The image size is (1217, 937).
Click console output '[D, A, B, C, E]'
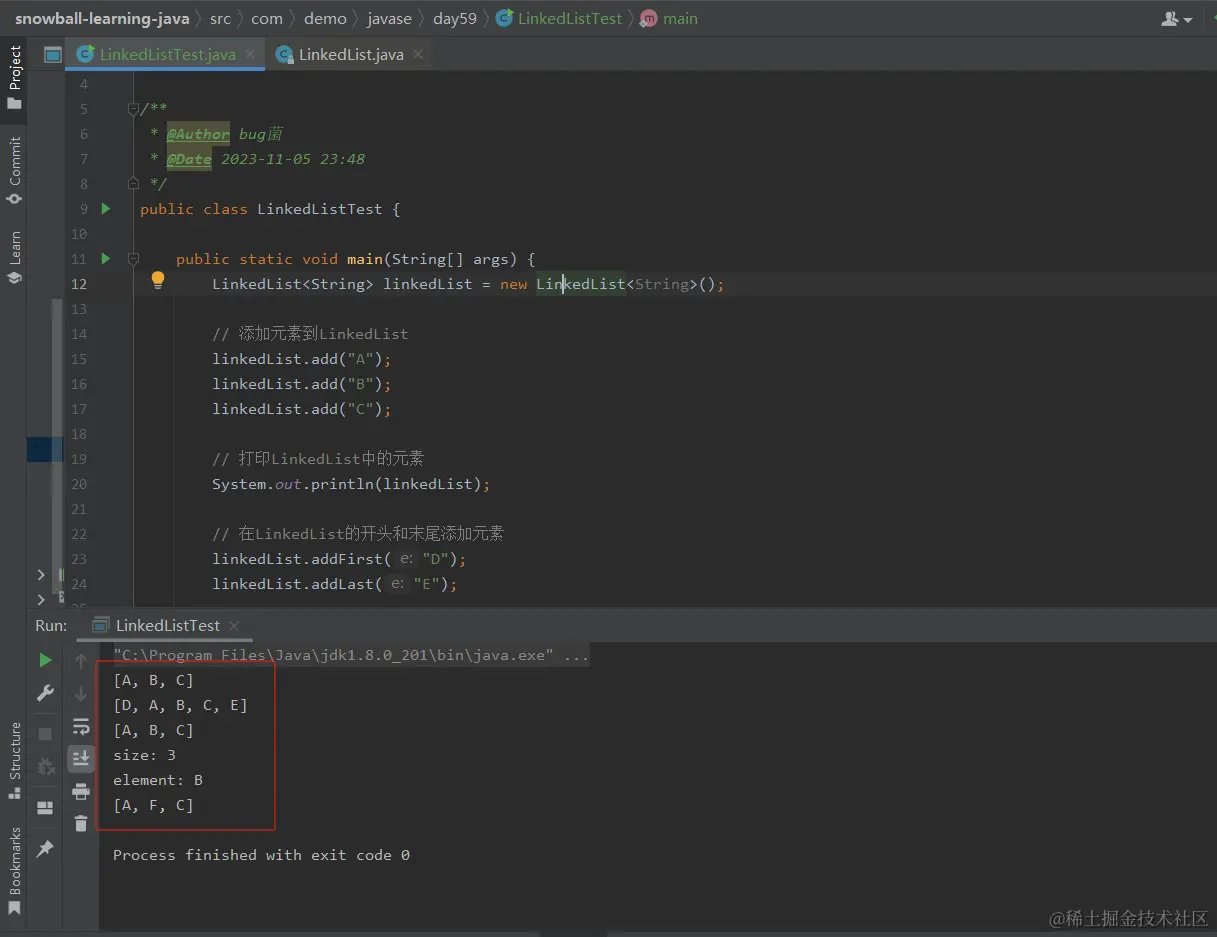180,705
